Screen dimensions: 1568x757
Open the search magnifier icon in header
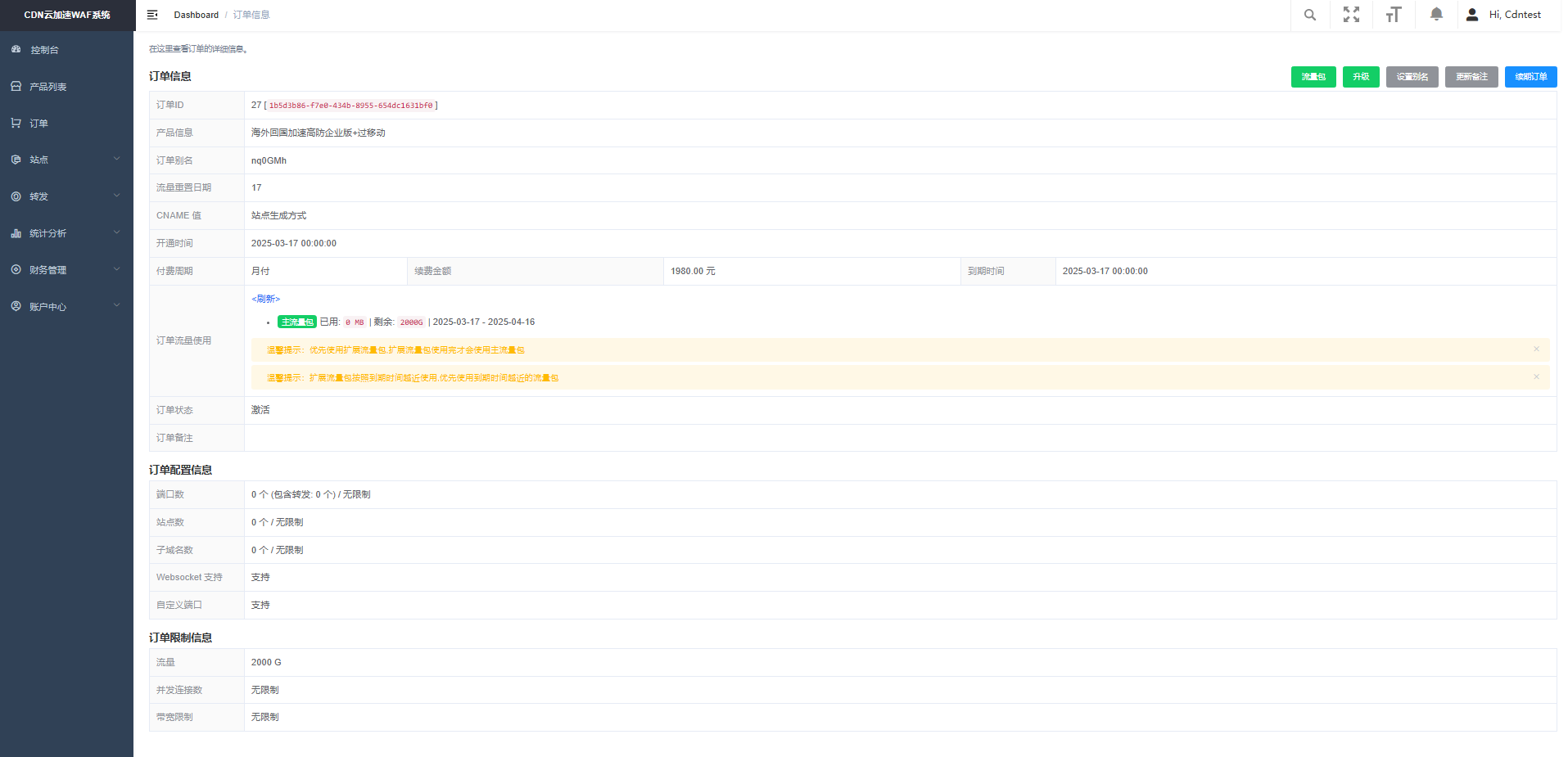click(x=1310, y=15)
